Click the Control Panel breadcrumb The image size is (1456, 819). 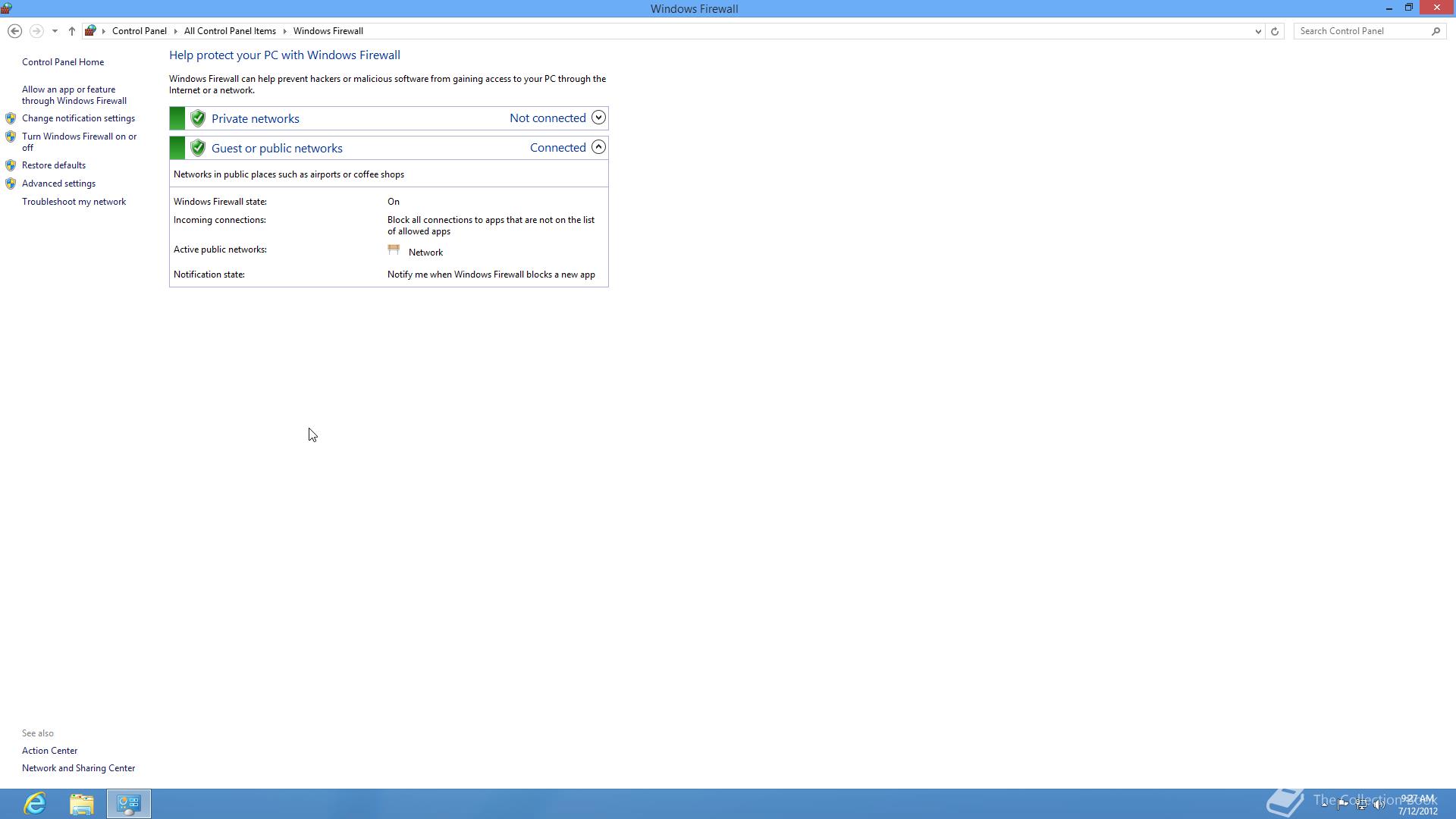(x=140, y=31)
